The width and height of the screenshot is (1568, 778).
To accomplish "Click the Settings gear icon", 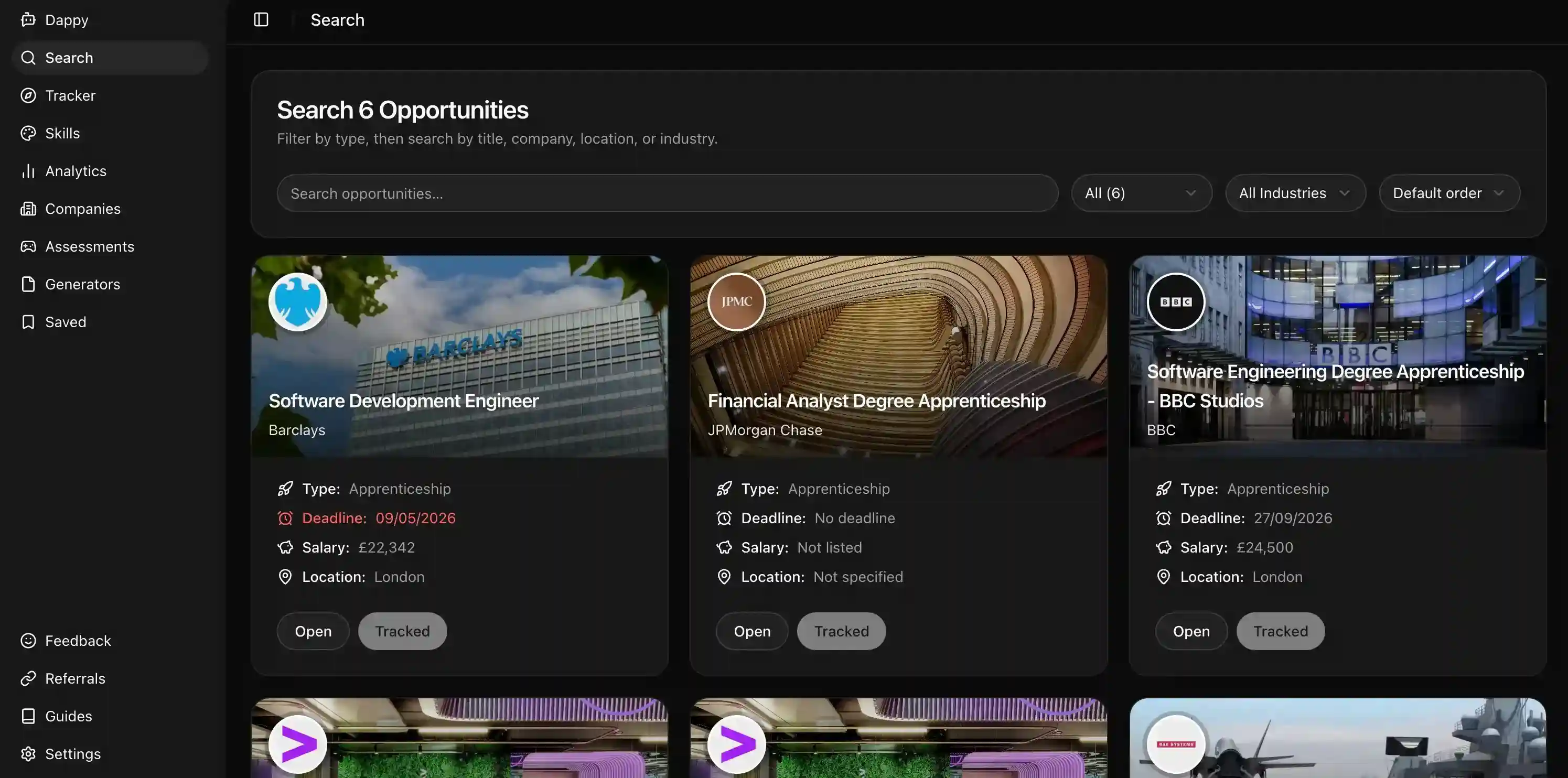I will [x=28, y=754].
